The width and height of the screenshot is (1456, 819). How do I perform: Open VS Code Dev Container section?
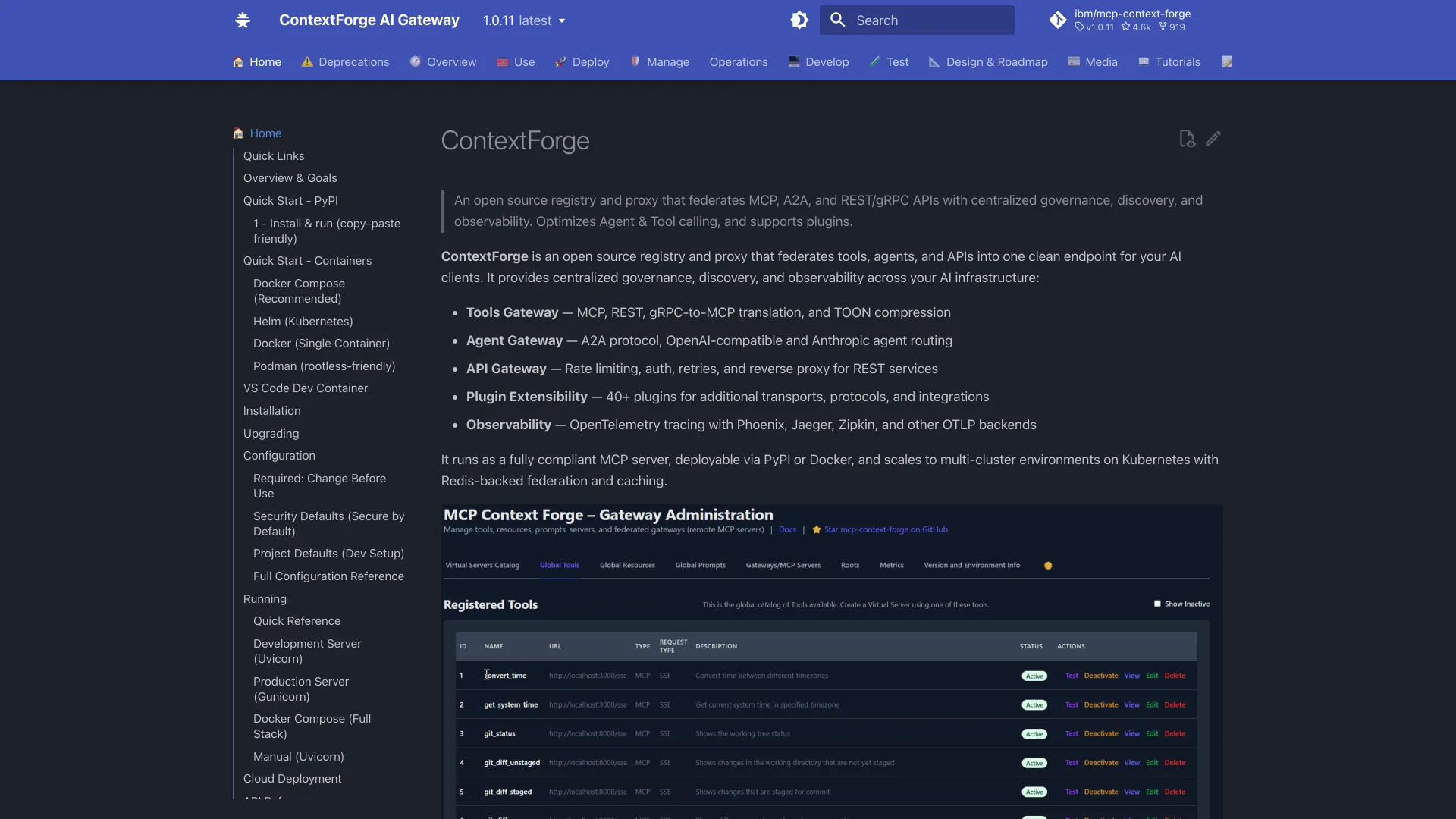(x=306, y=388)
